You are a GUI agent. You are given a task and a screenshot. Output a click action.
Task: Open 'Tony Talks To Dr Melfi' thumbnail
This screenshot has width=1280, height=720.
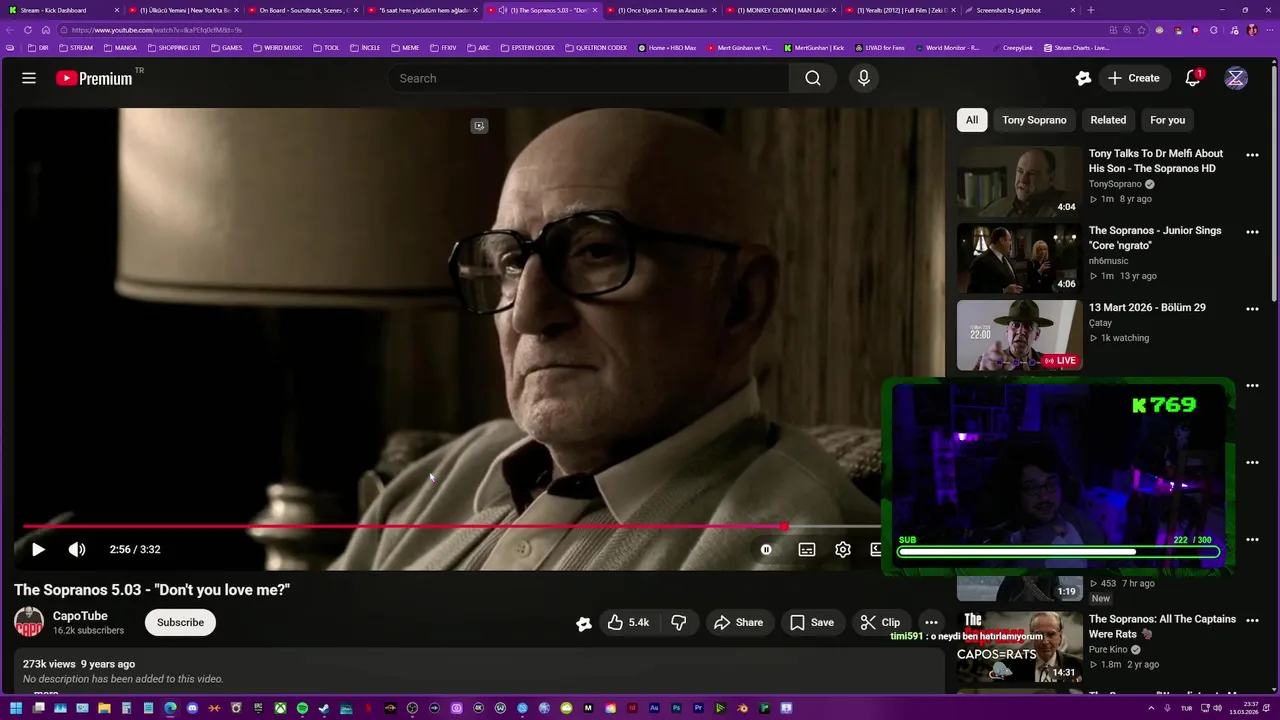click(1019, 182)
